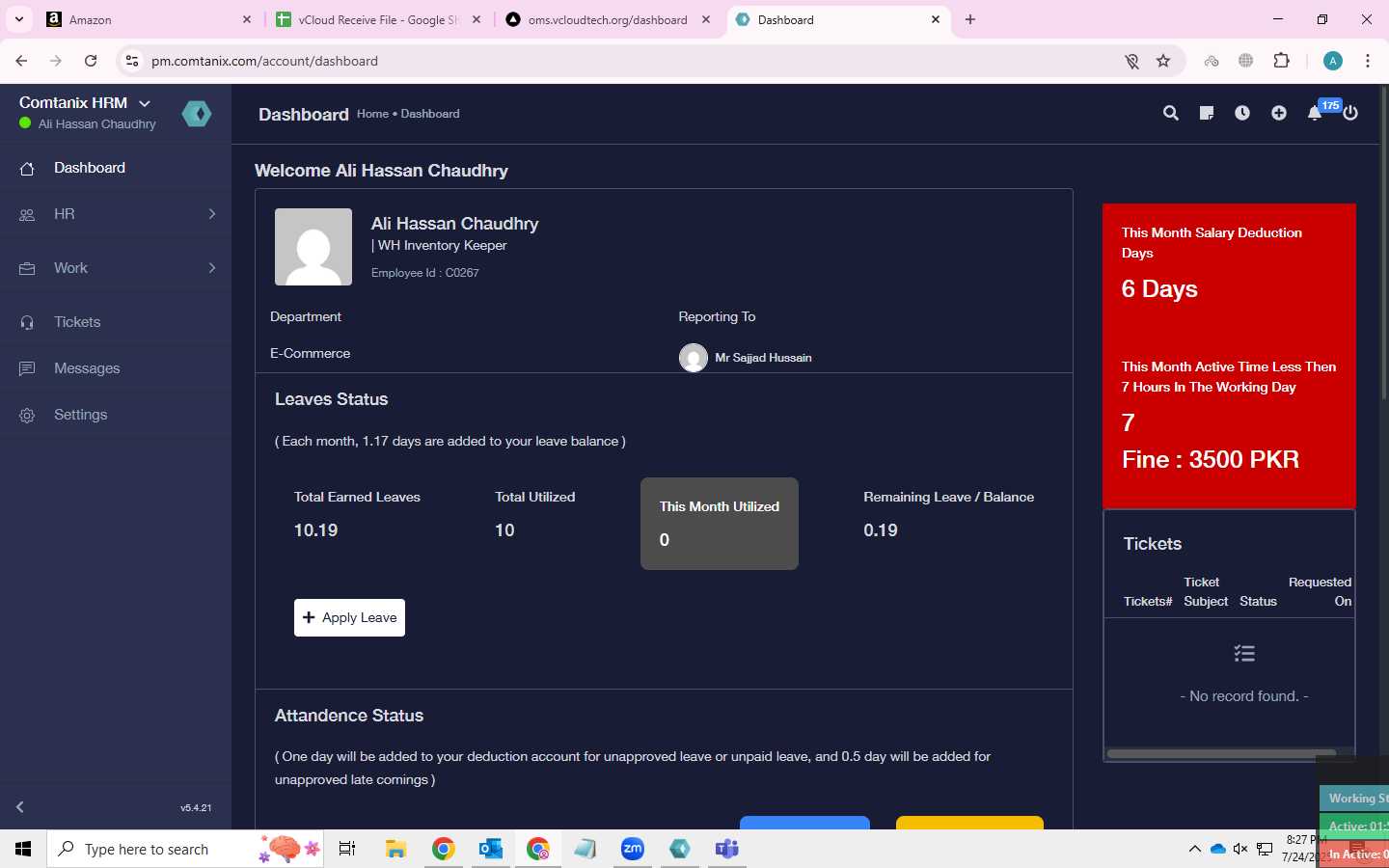Screen dimensions: 1389x868
Task: Click the Settings gear icon in sidebar
Action: point(27,416)
